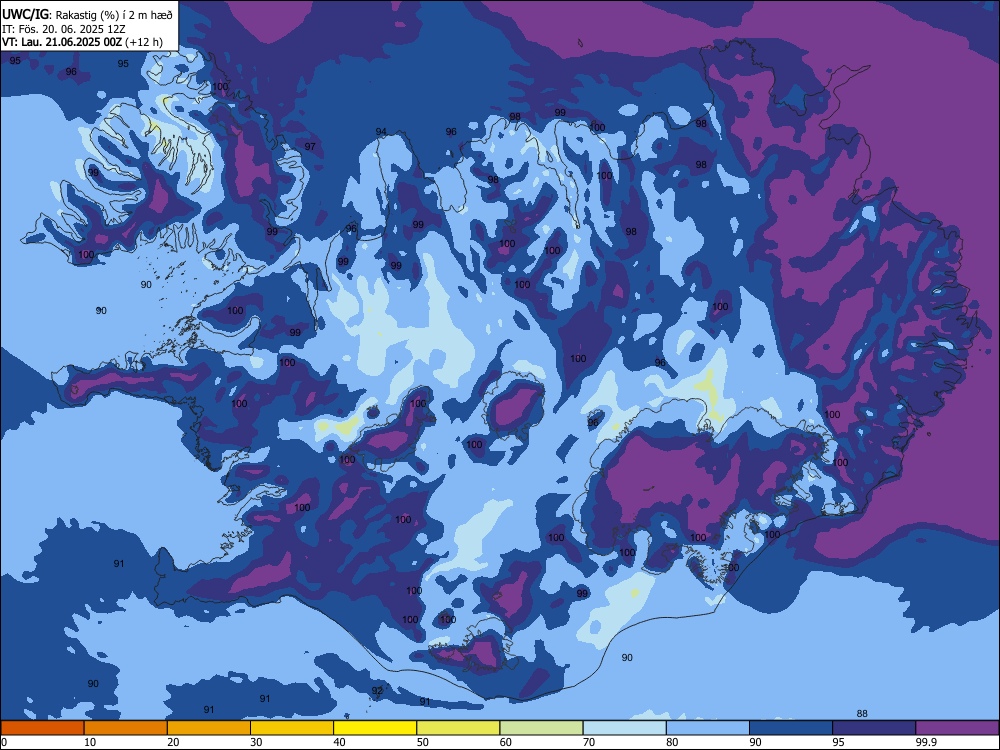Viewport: 1000px width, 750px height.
Task: Click the '70' color scale tick label
Action: (x=589, y=742)
